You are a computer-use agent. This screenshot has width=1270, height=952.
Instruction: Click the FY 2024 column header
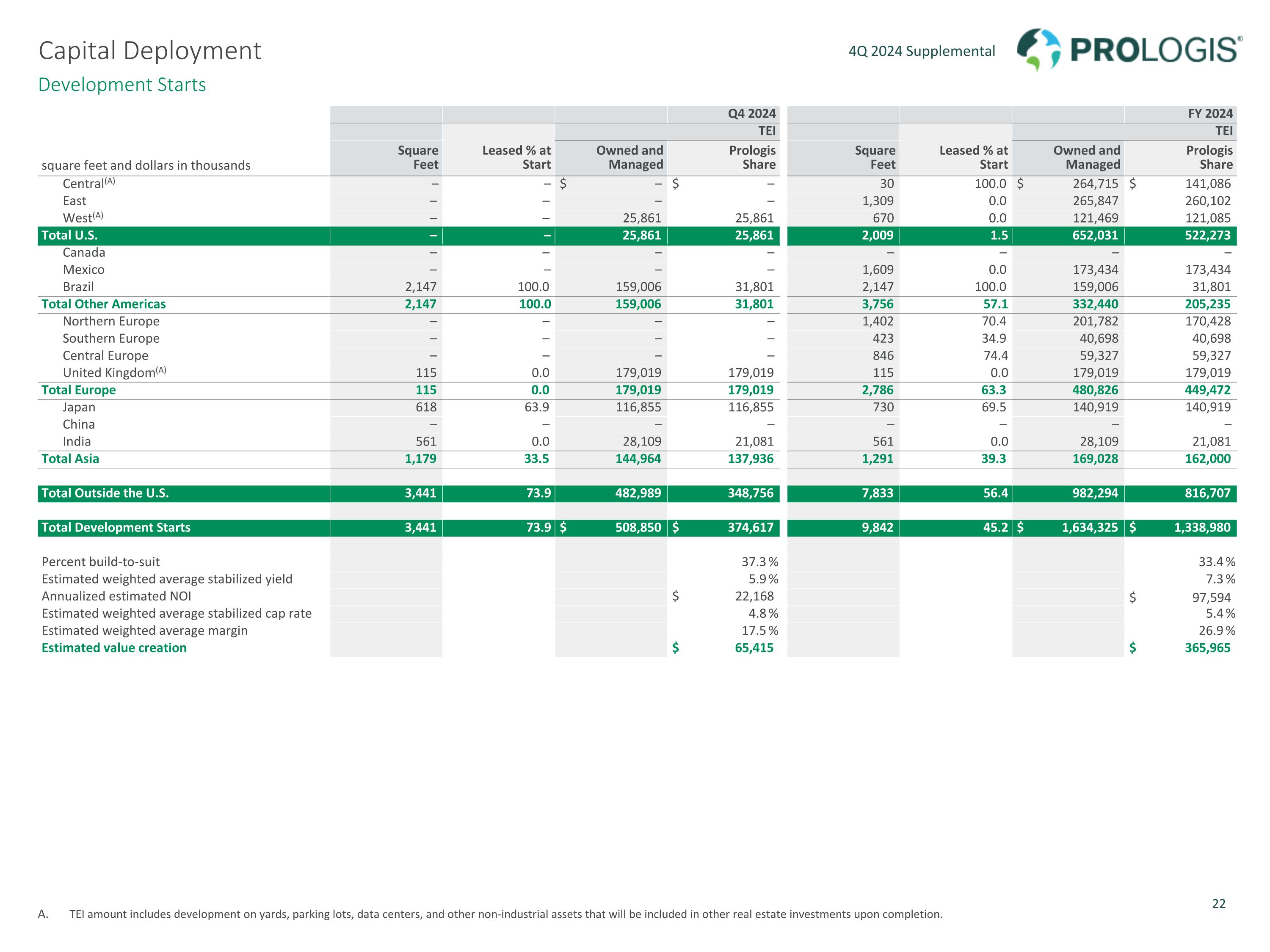[x=1210, y=114]
